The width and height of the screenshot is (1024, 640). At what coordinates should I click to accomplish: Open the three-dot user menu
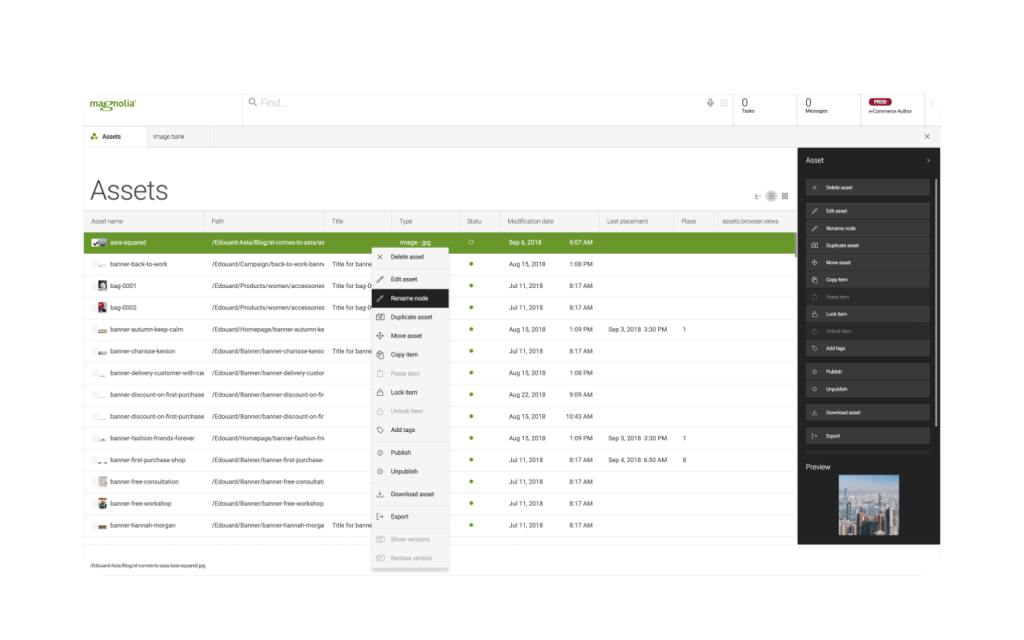pyautogui.click(x=932, y=103)
